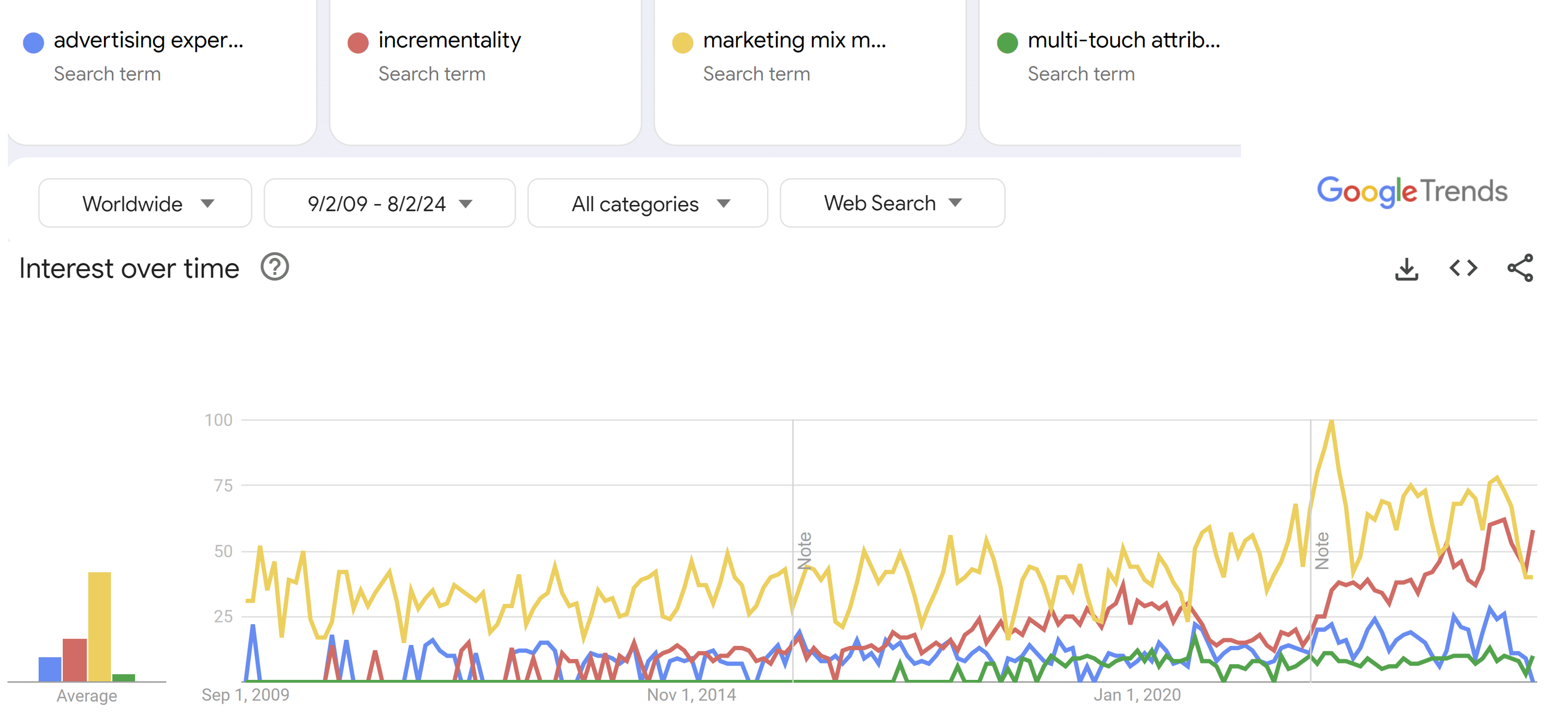Screen dimensions: 1568x714
Task: Click the yellow marketing mix term dot
Action: pyautogui.click(x=683, y=42)
